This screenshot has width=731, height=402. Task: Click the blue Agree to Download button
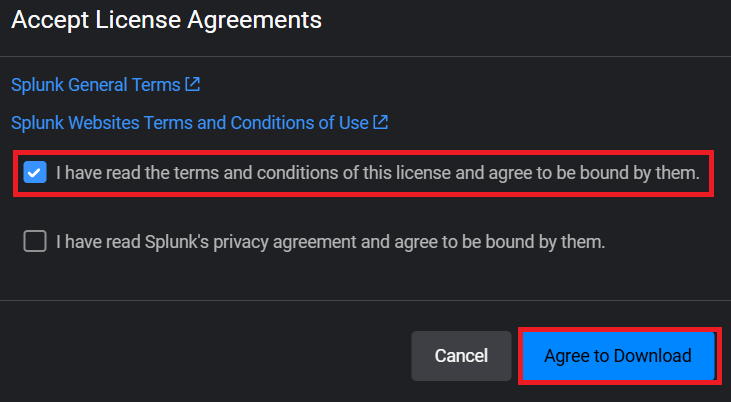point(617,356)
